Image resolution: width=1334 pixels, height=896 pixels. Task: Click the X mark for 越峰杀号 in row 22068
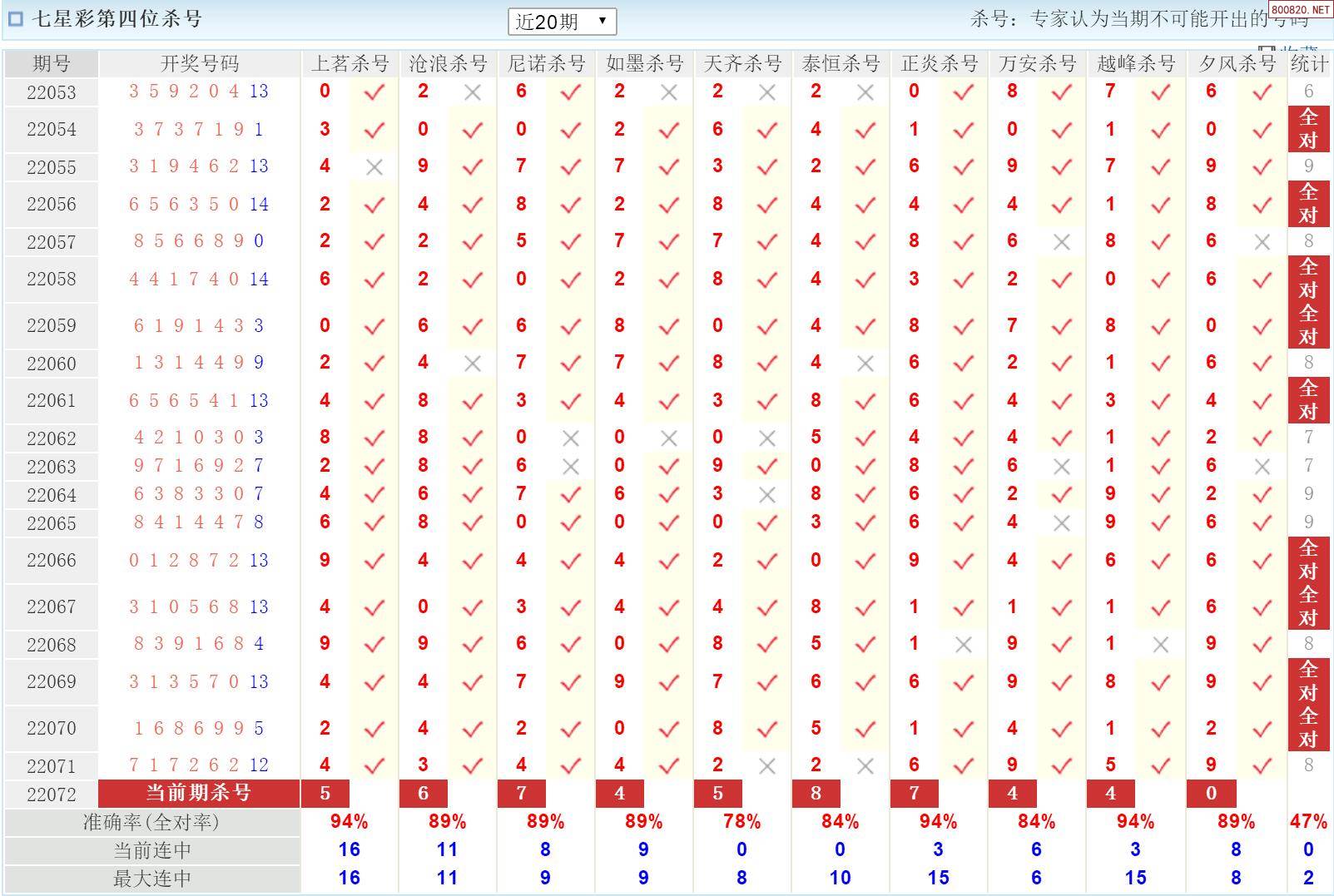[1161, 645]
